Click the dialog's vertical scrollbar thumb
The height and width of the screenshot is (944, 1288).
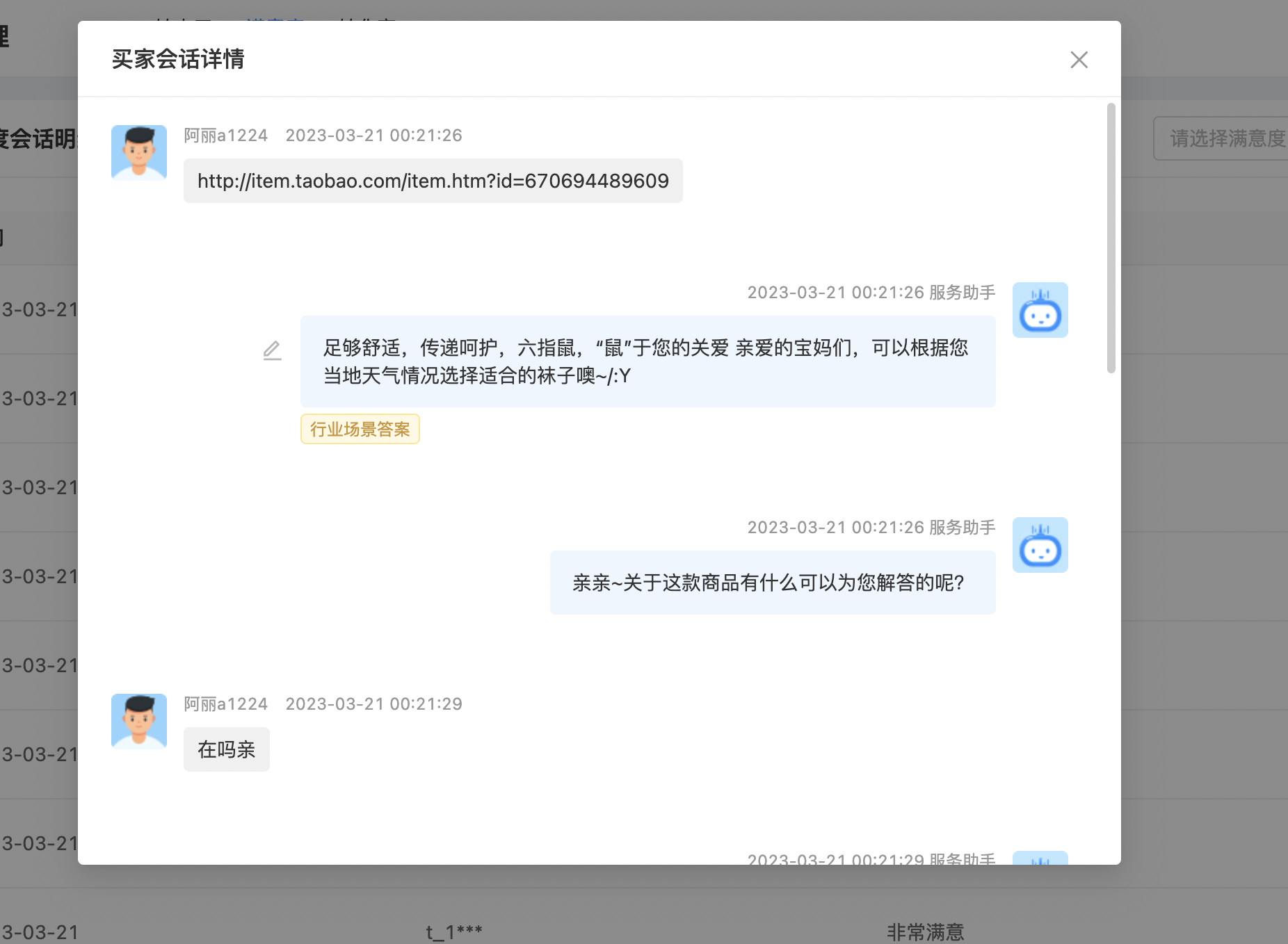(1111, 238)
